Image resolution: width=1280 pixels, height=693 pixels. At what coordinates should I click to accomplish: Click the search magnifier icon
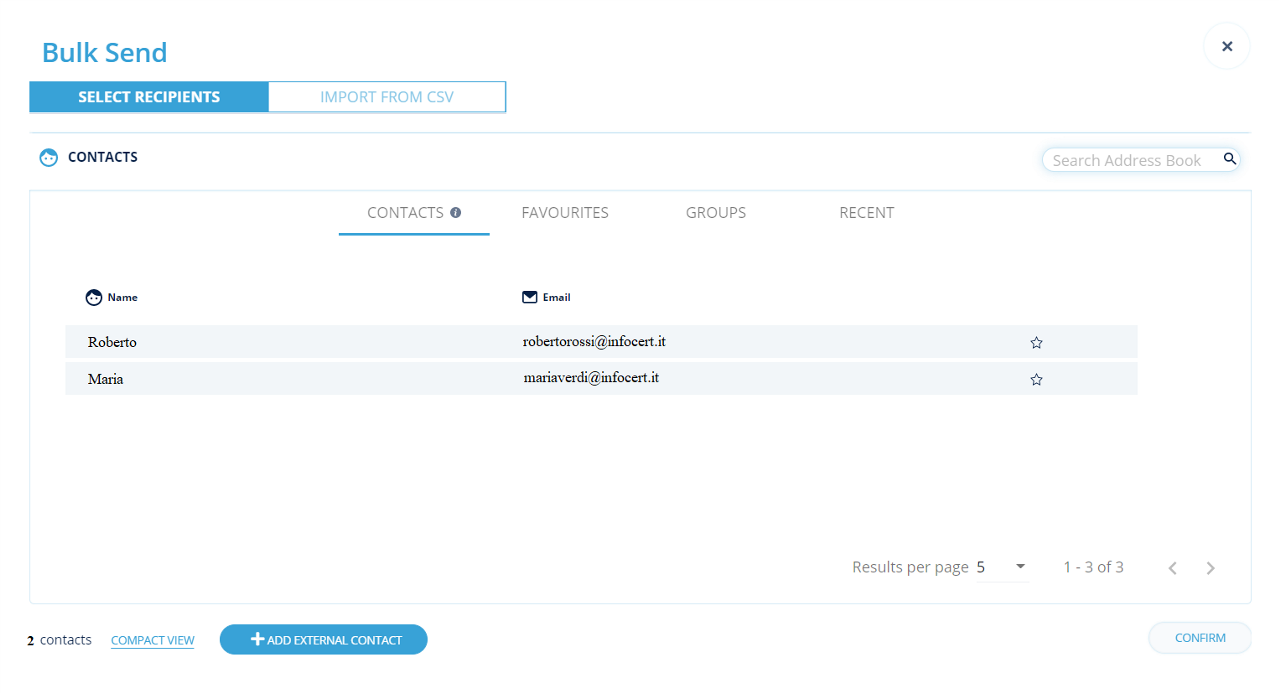click(x=1230, y=159)
